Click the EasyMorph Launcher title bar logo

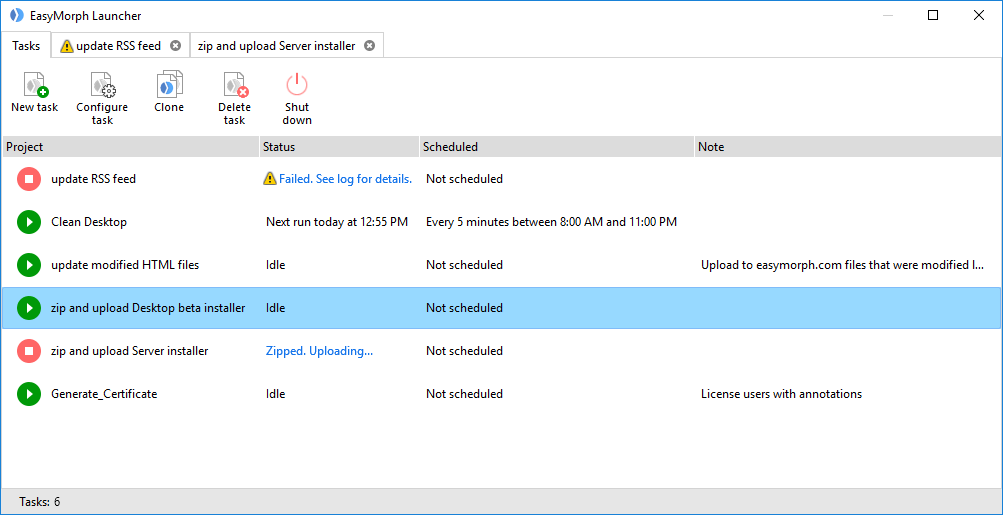[16, 15]
